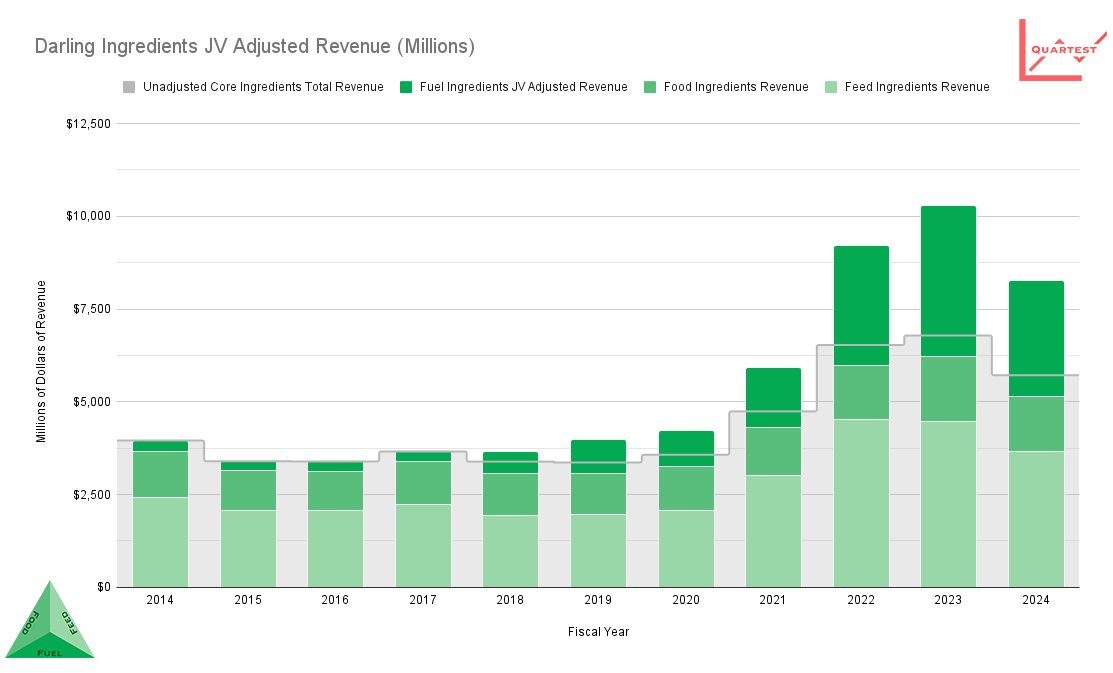Viewport: 1113px width, 673px height.
Task: Click the '$12,500' y-axis label
Action: 89,124
